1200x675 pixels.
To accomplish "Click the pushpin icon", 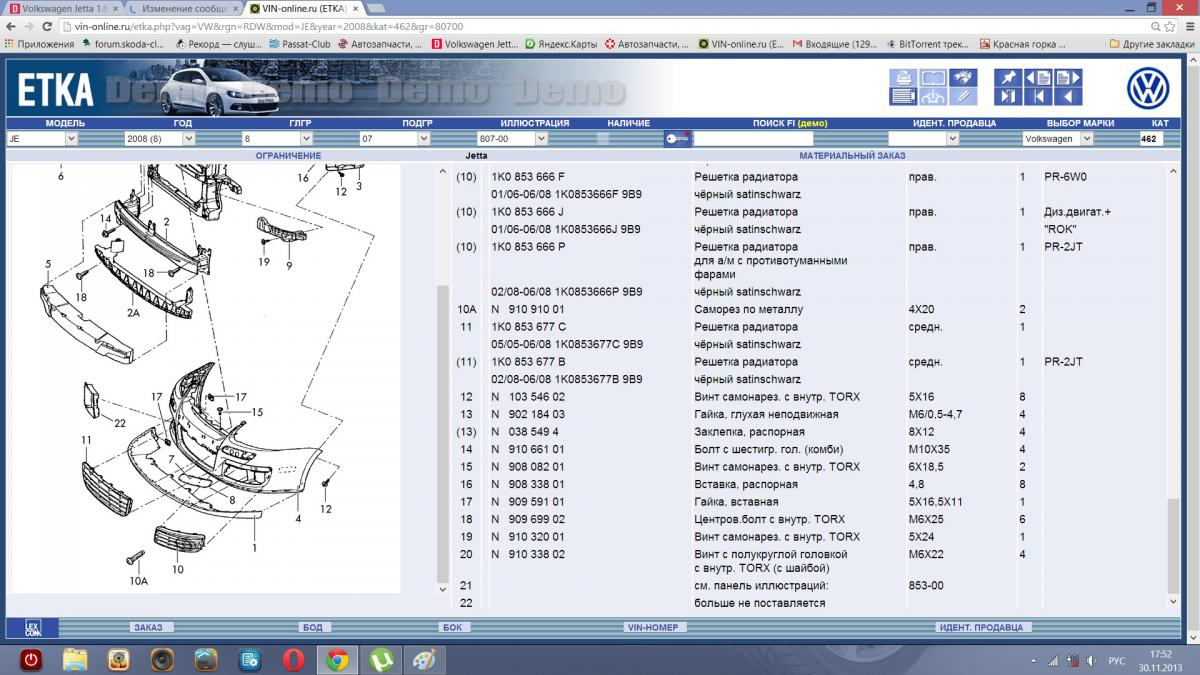I will (x=1007, y=78).
